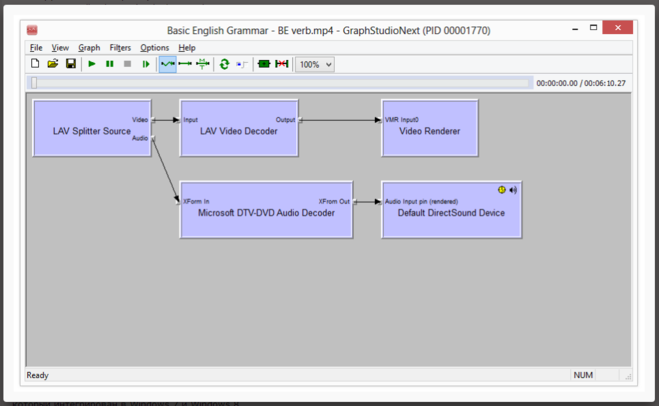Click the Ready status bar text
This screenshot has width=659, height=406.
click(37, 375)
